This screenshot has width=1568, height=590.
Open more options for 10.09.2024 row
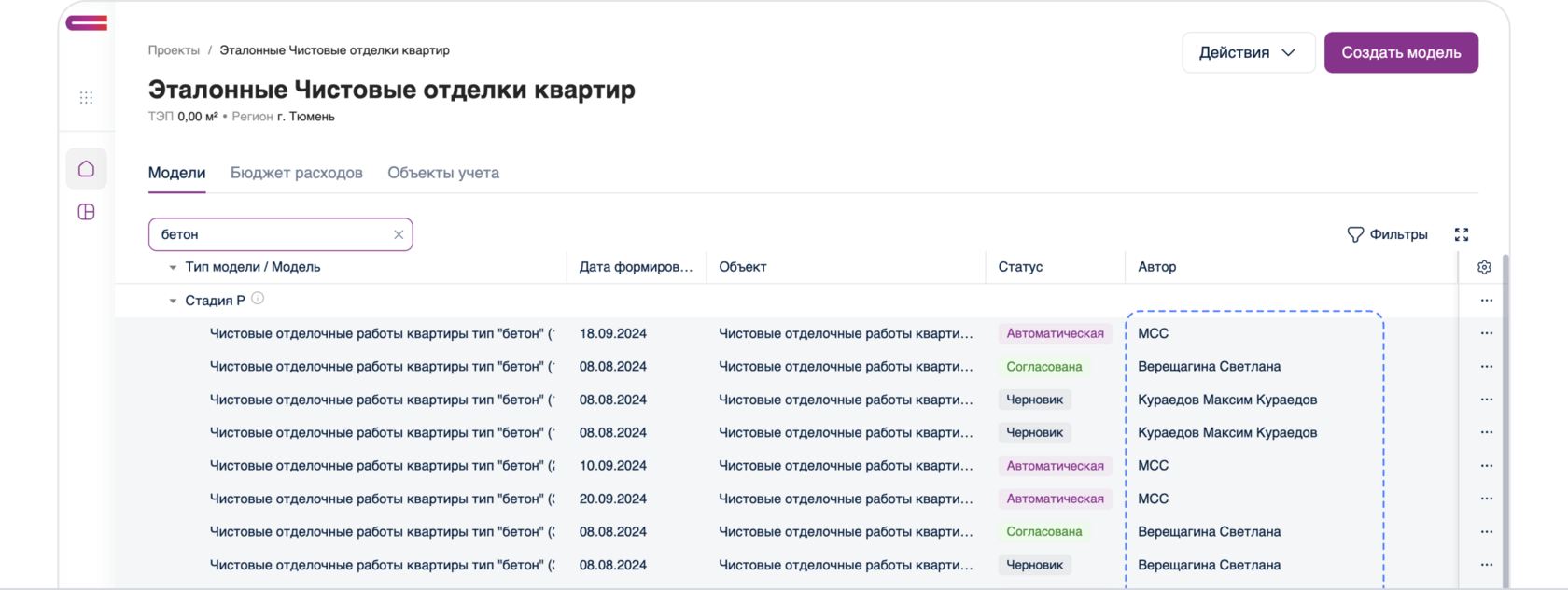1486,466
